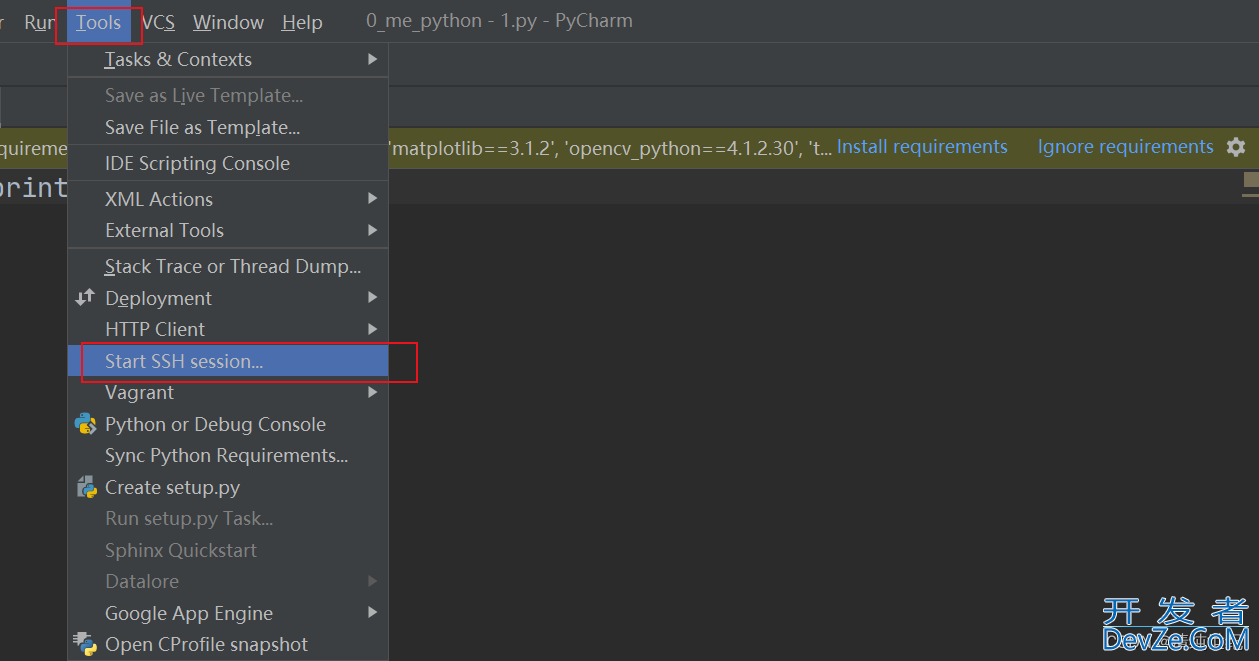Viewport: 1259px width, 661px height.
Task: Expand arrow next to Tasks & Contexts
Action: tap(372, 59)
